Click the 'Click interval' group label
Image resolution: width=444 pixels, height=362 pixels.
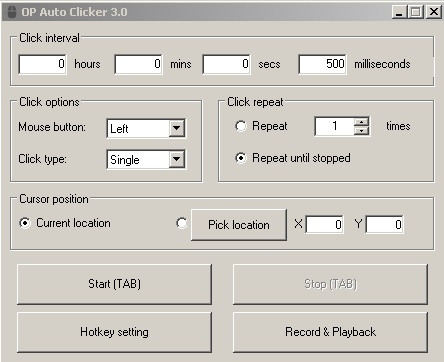pyautogui.click(x=49, y=38)
